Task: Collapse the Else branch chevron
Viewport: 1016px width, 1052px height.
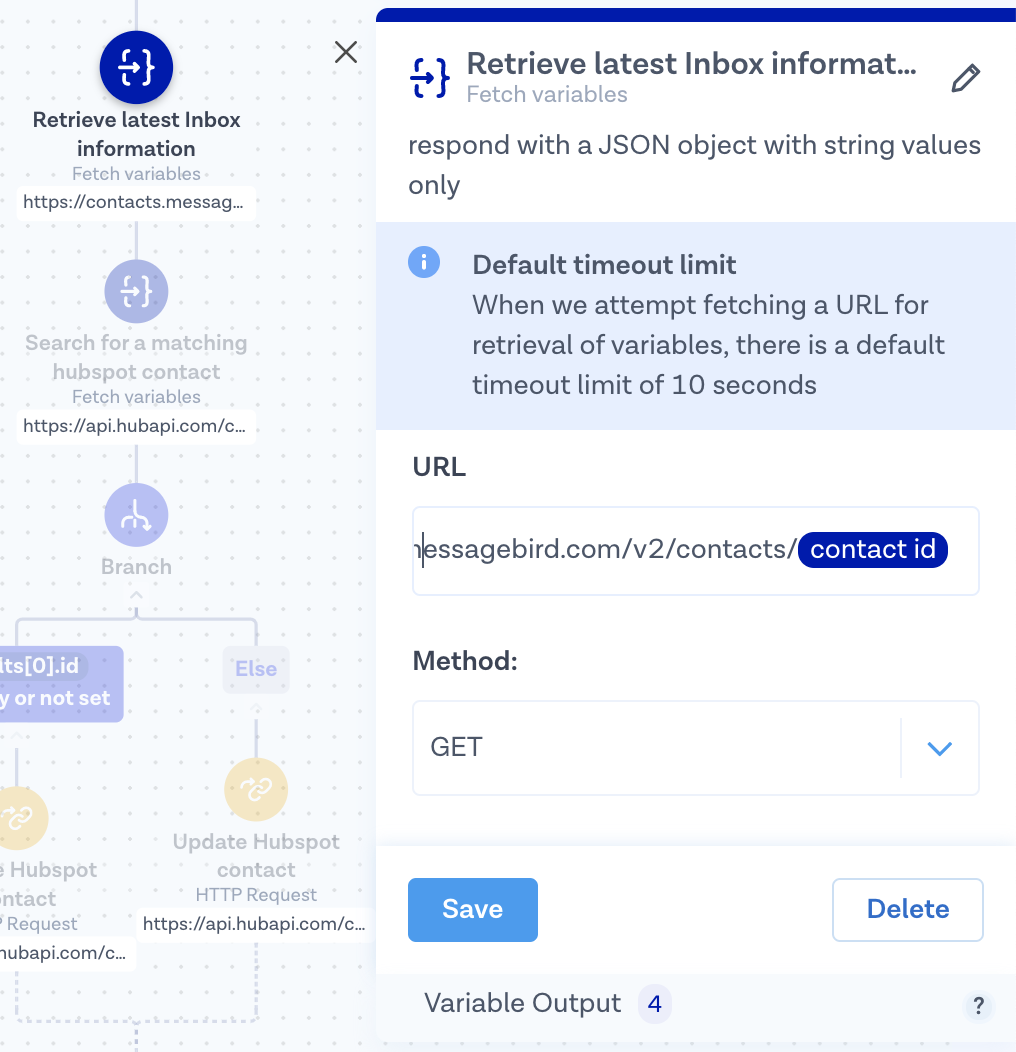Action: 256,709
